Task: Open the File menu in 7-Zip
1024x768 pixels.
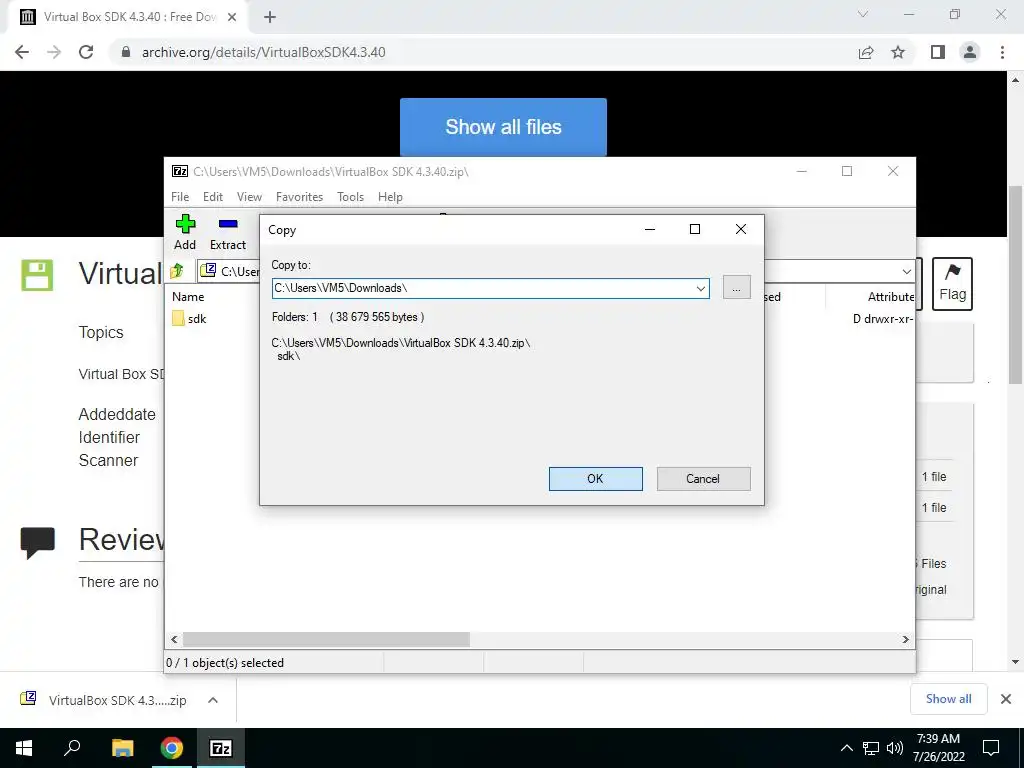Action: point(180,197)
